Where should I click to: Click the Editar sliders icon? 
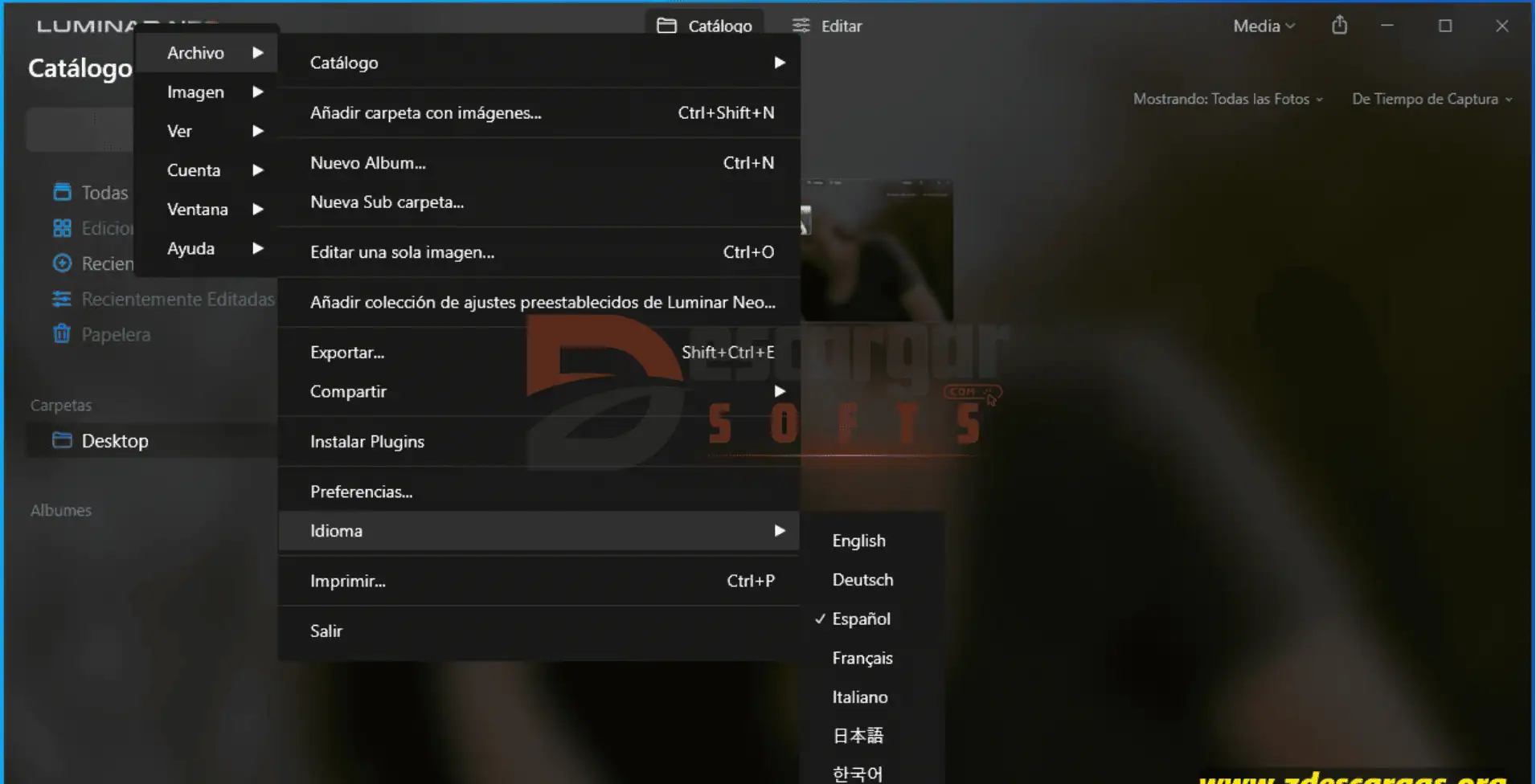801,26
